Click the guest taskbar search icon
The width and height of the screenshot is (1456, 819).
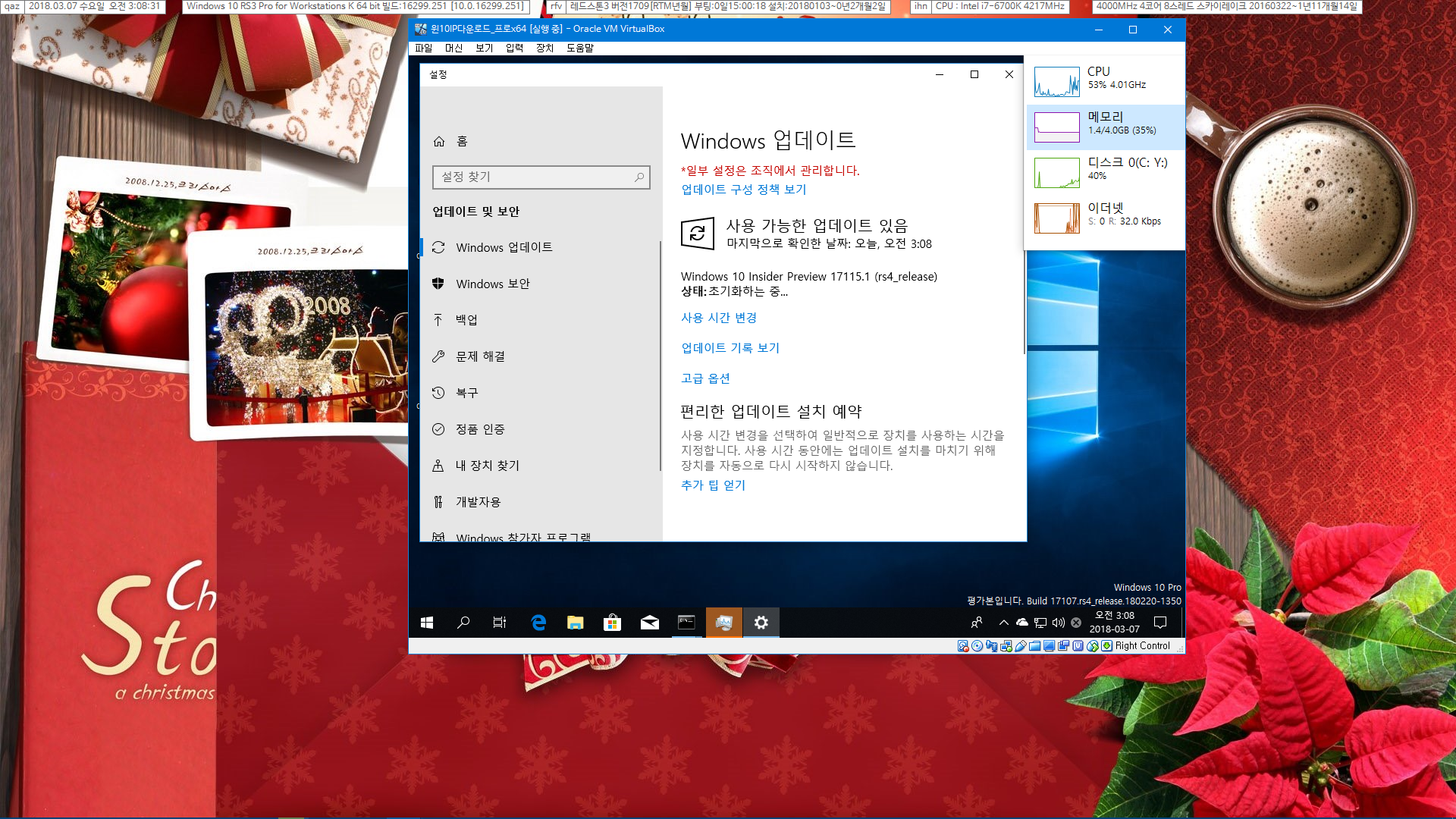(x=463, y=623)
